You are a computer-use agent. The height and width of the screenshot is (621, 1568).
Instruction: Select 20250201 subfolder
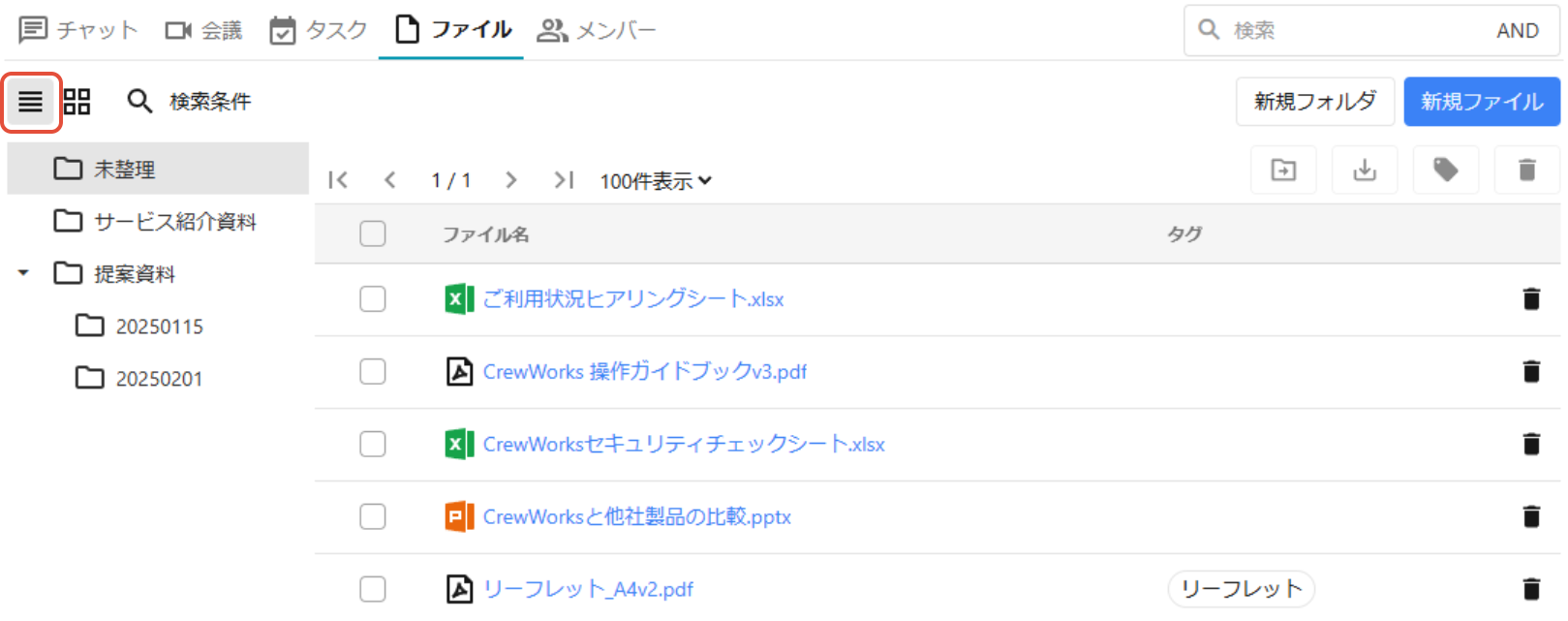click(x=158, y=379)
